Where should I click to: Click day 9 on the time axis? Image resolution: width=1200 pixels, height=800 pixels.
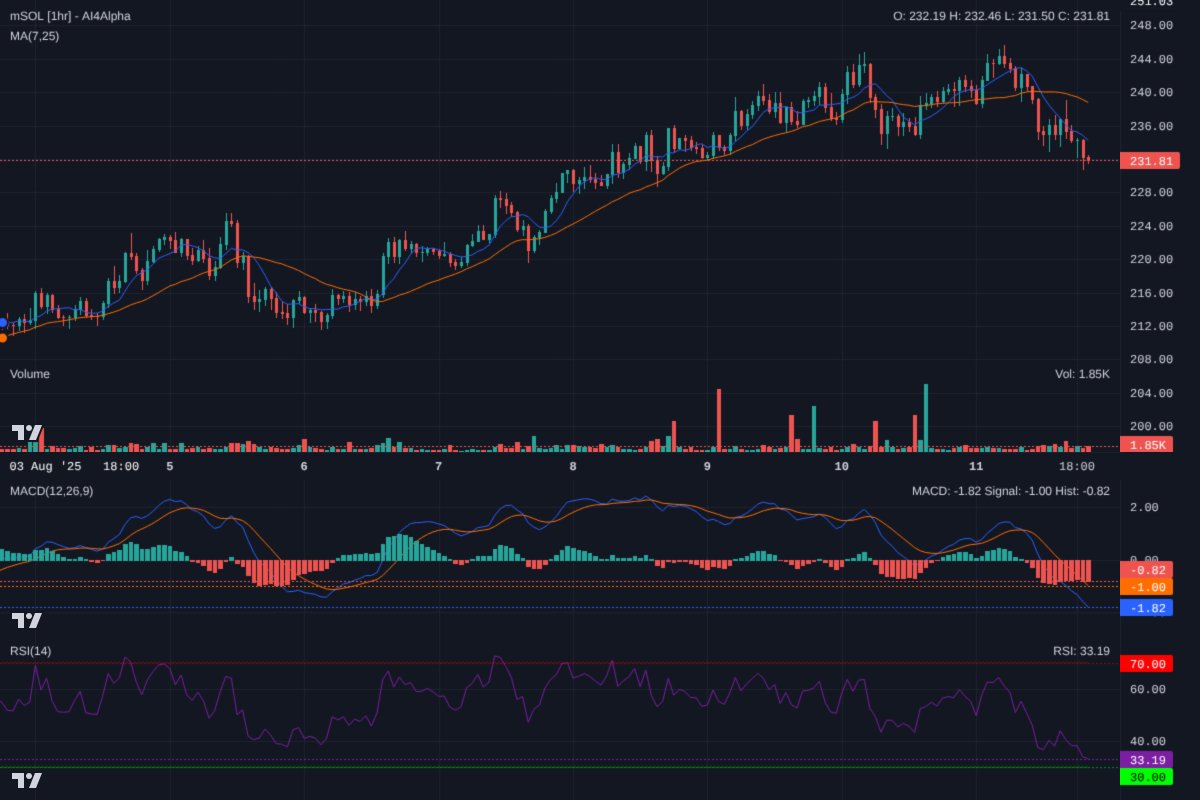tap(707, 466)
